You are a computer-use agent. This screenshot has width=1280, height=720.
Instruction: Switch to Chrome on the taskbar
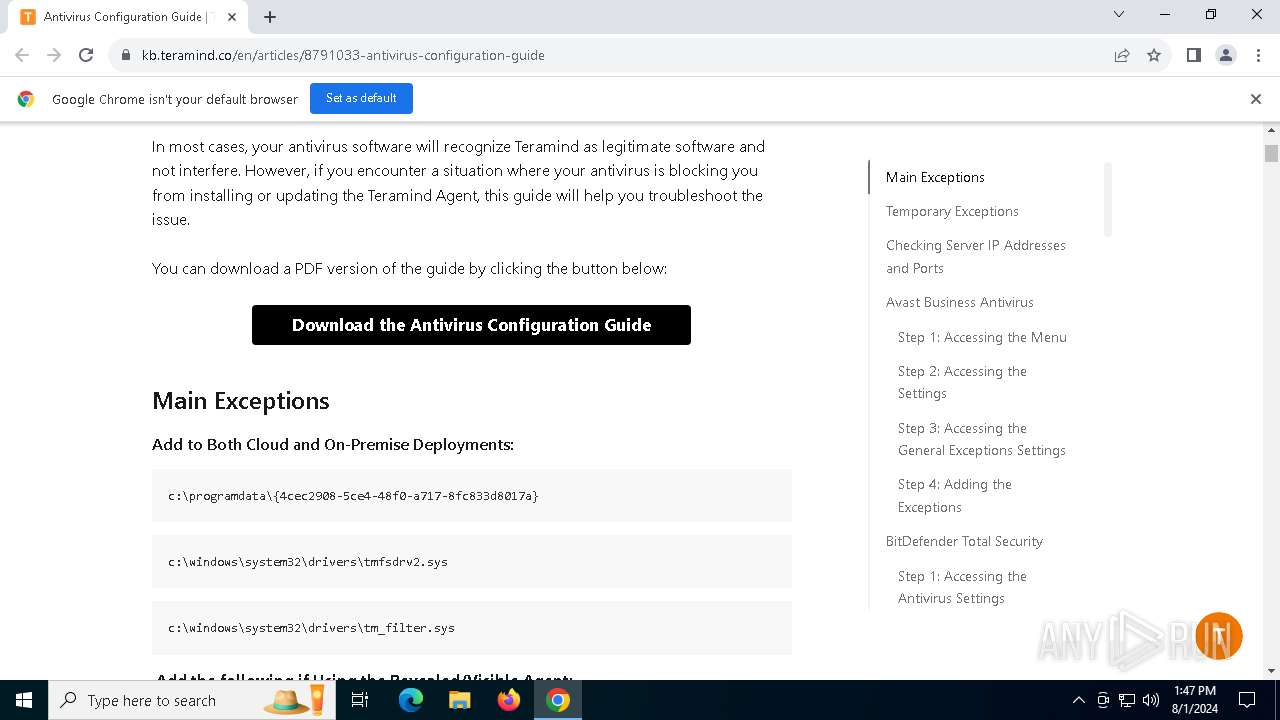point(558,700)
